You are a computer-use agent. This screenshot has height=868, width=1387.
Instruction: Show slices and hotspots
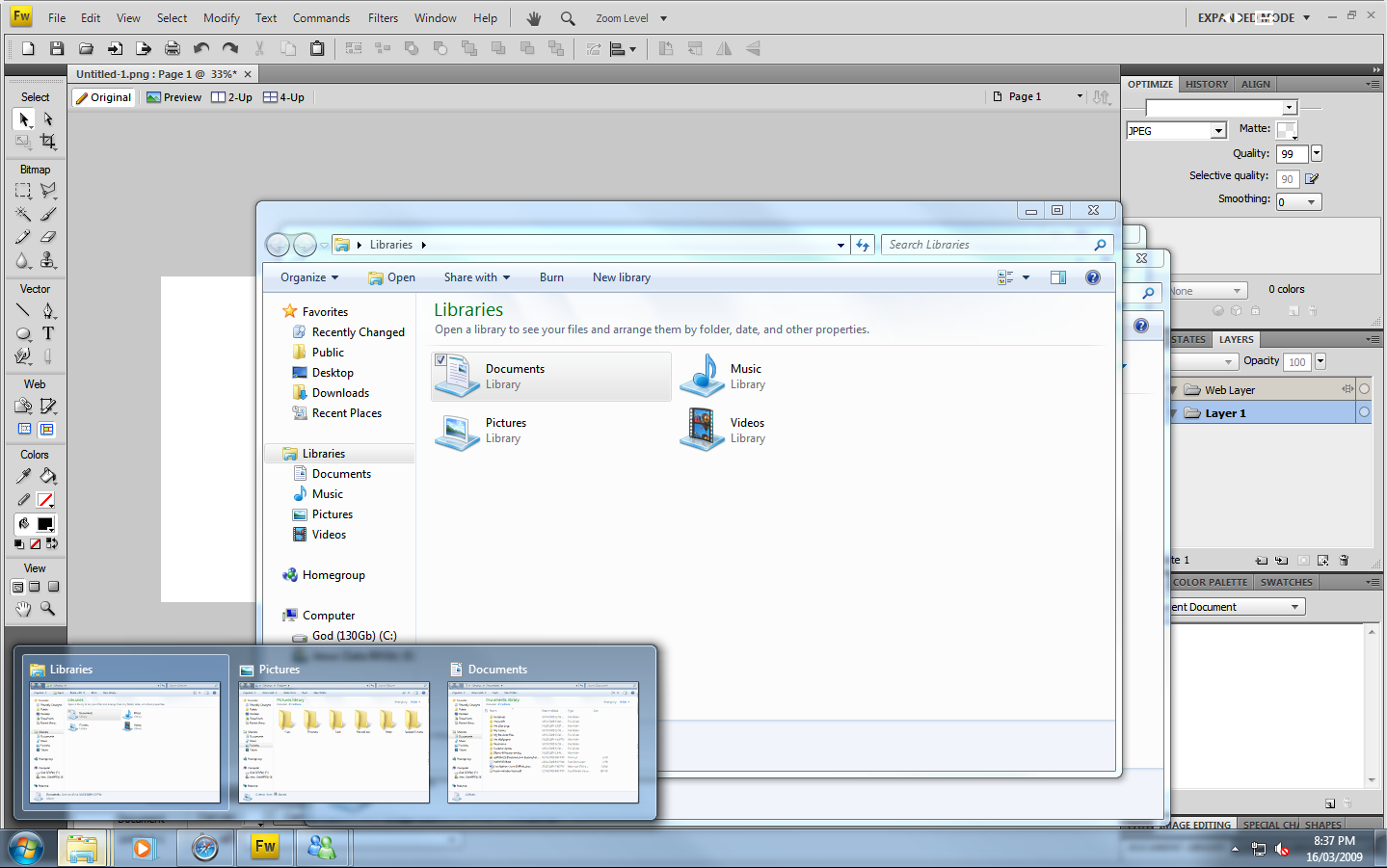point(47,430)
